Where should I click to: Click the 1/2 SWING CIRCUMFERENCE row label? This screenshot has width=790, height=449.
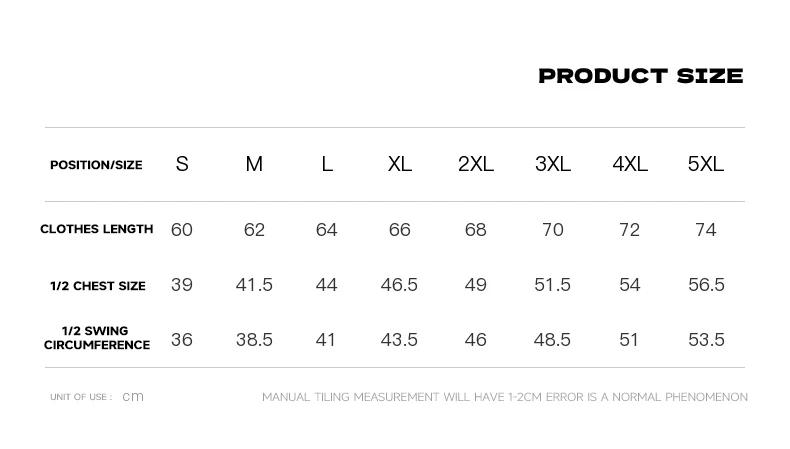[97, 338]
